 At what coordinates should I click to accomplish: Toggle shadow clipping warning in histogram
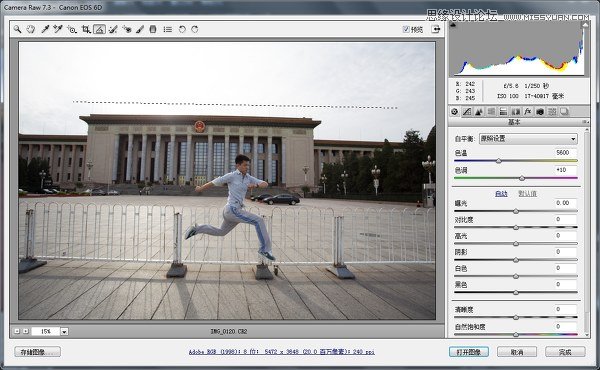[453, 25]
